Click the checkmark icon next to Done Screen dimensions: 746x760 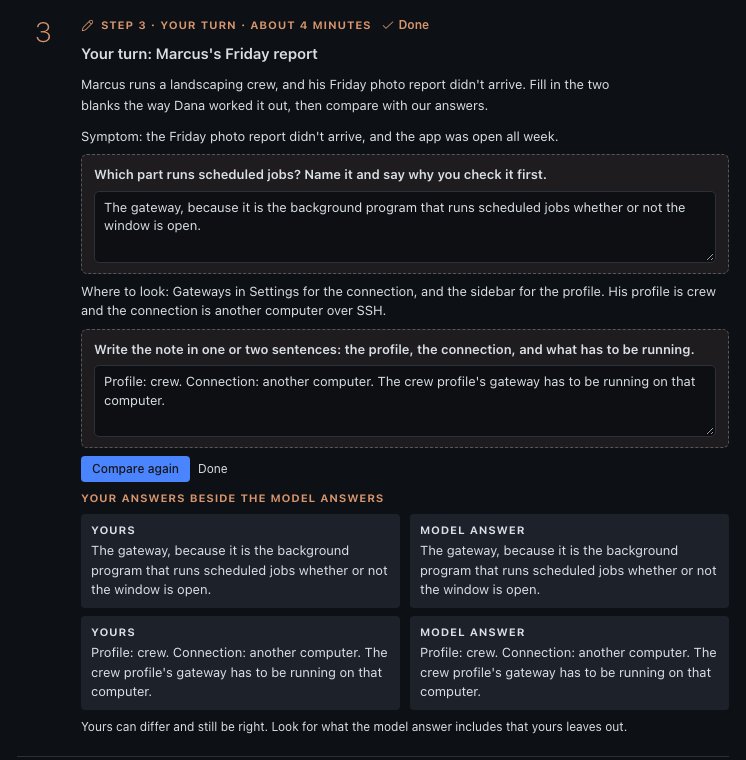(387, 25)
